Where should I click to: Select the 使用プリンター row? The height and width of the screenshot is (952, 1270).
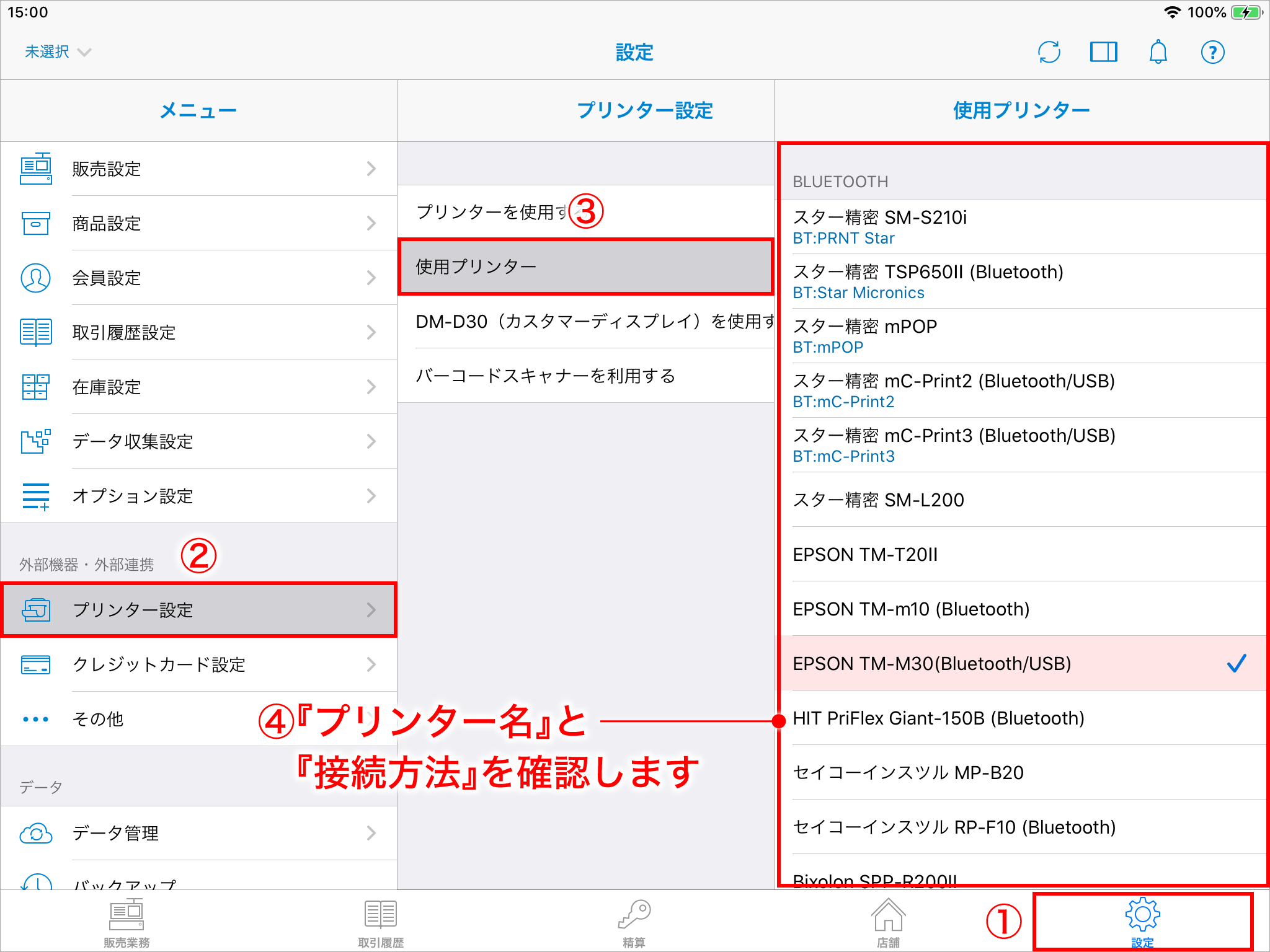pyautogui.click(x=585, y=267)
